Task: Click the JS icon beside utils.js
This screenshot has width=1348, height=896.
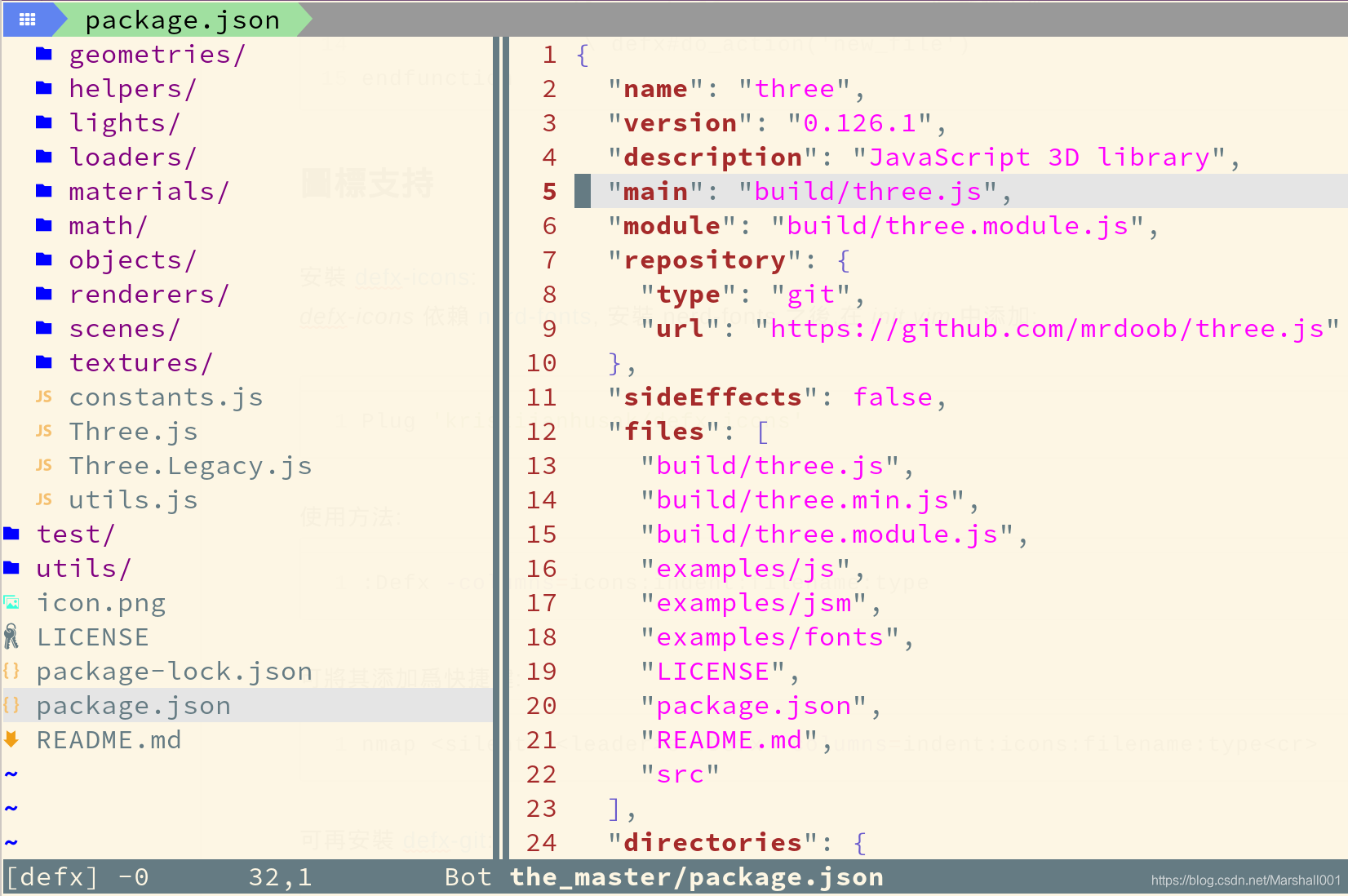Action: pos(44,500)
